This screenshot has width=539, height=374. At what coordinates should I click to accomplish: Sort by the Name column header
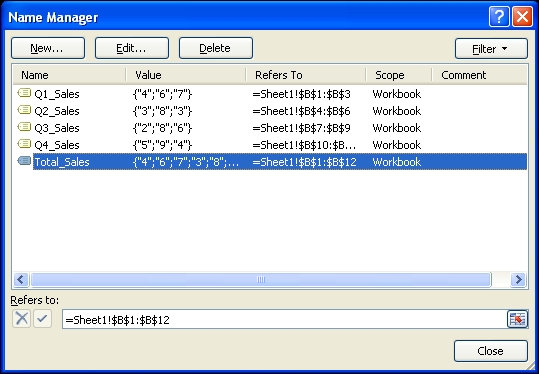[70, 75]
